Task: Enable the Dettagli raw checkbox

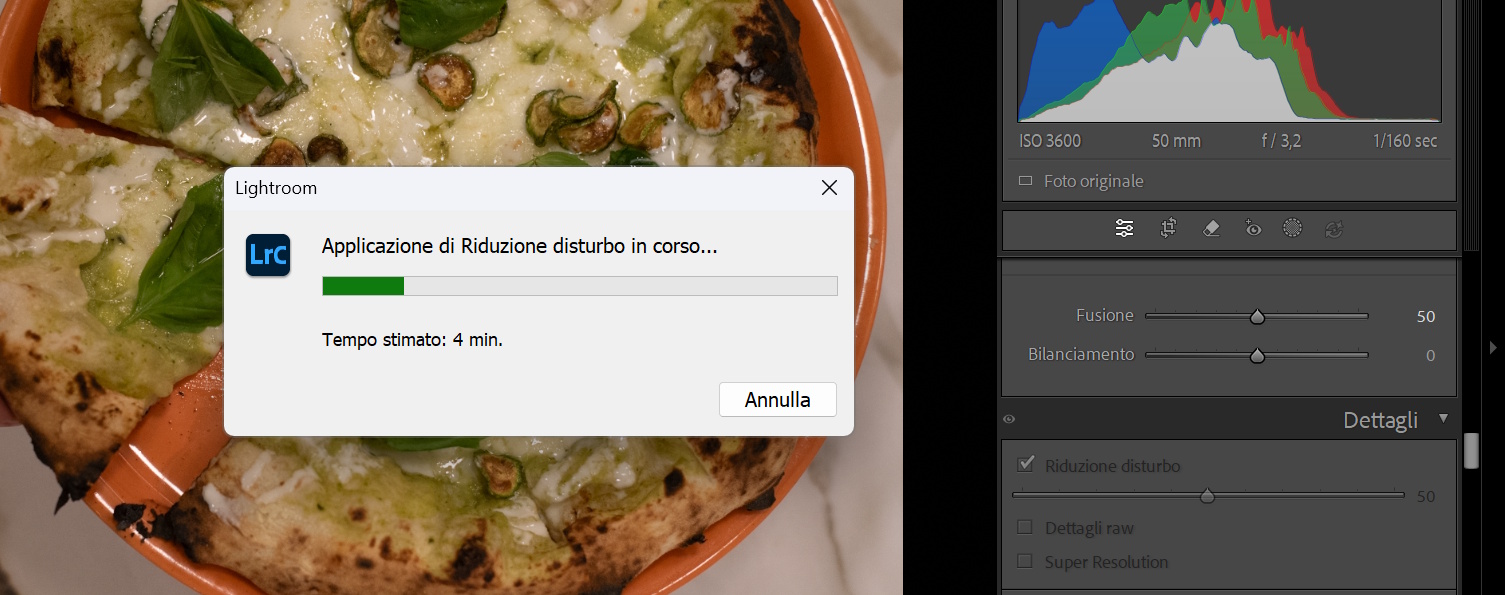Action: tap(1025, 528)
